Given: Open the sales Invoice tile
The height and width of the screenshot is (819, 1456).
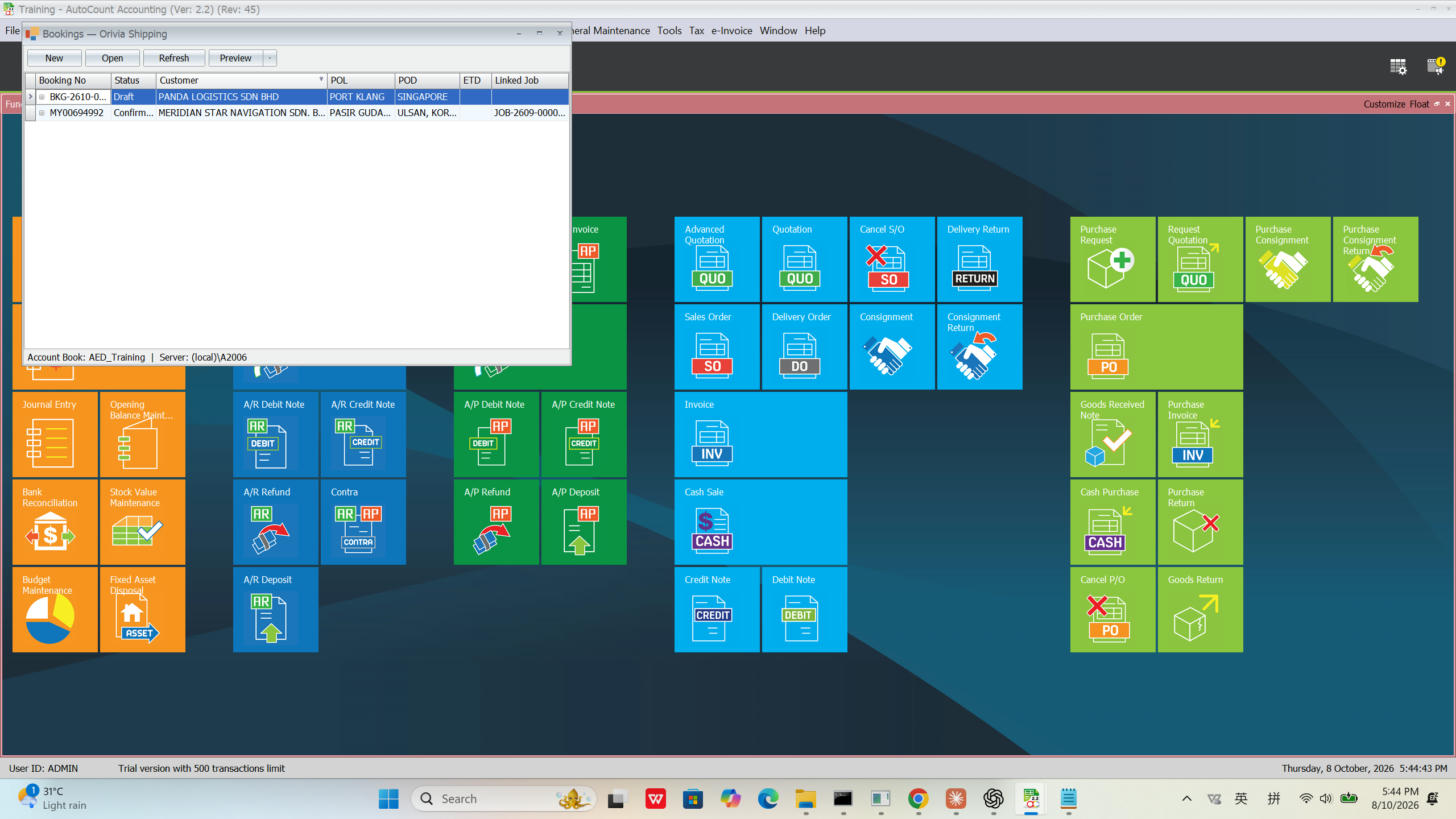Looking at the screenshot, I should pos(760,434).
